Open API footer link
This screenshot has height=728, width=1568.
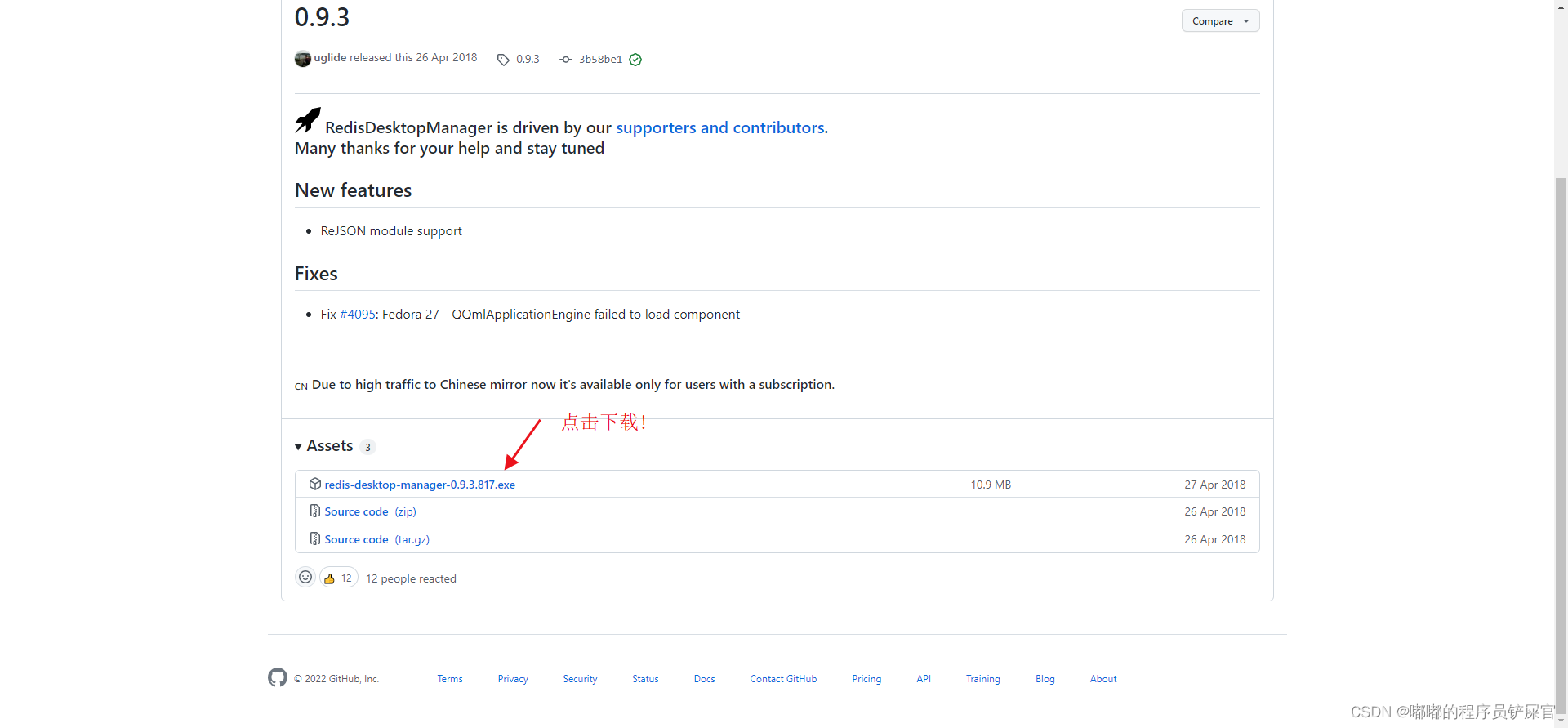(x=924, y=679)
